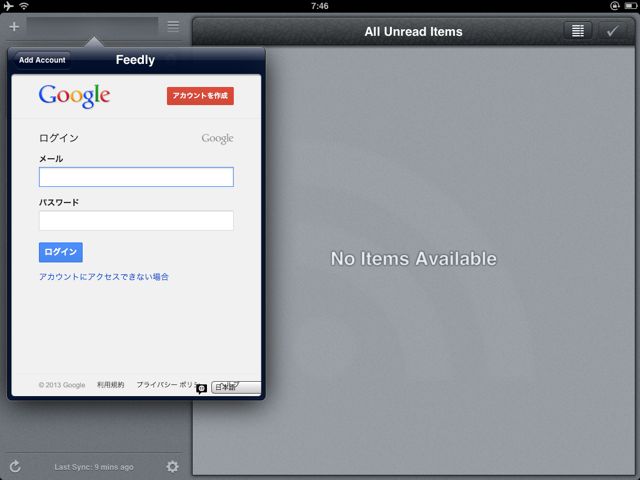Viewport: 640px width, 480px height.
Task: Tap the Feedly popover title
Action: tap(135, 60)
